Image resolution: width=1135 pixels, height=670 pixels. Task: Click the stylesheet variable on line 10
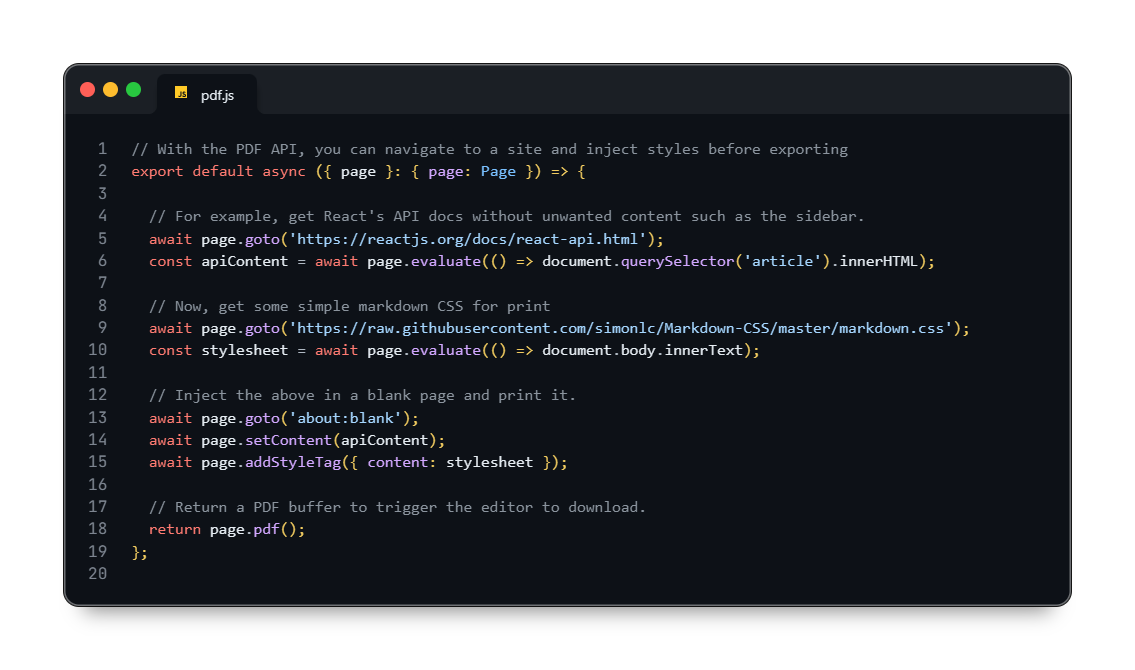coord(243,350)
